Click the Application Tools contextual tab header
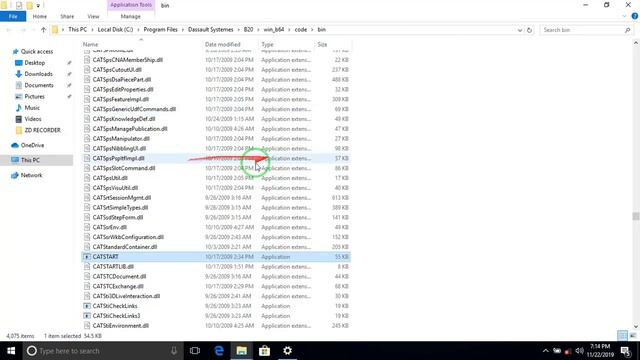Image resolution: width=640 pixels, height=360 pixels. point(131,5)
